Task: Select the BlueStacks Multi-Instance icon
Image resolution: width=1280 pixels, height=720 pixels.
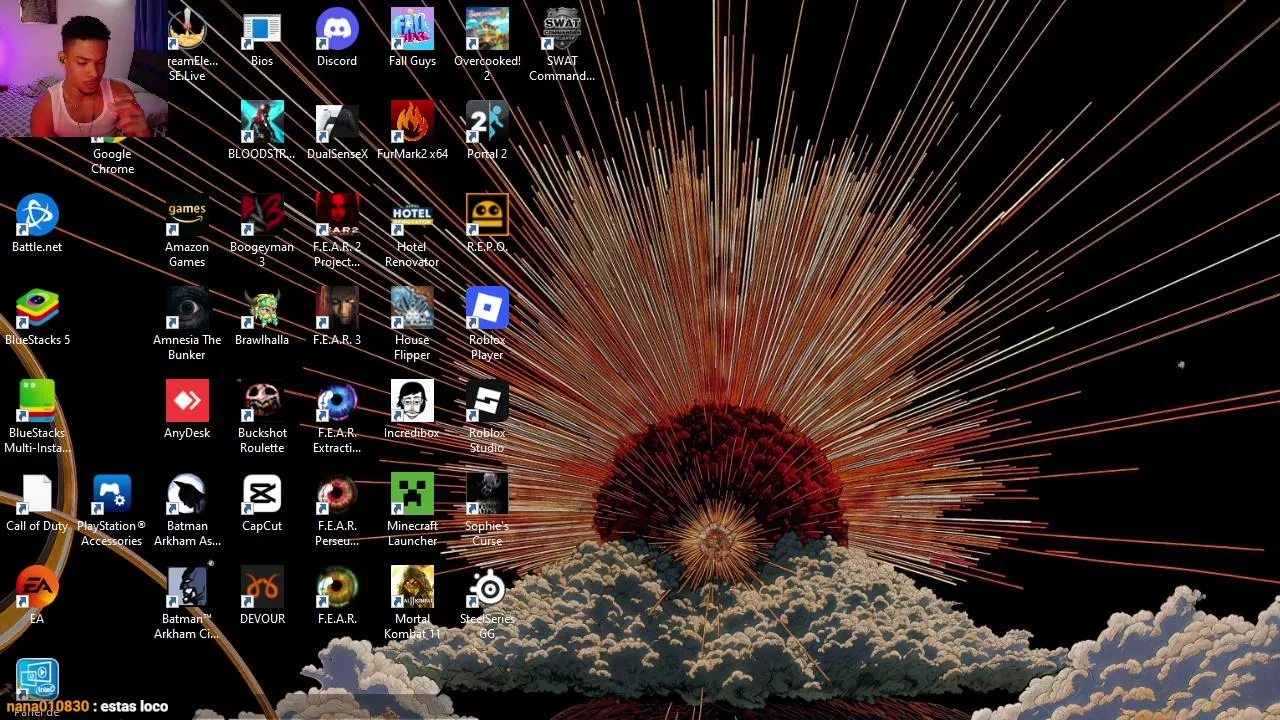Action: pyautogui.click(x=37, y=418)
